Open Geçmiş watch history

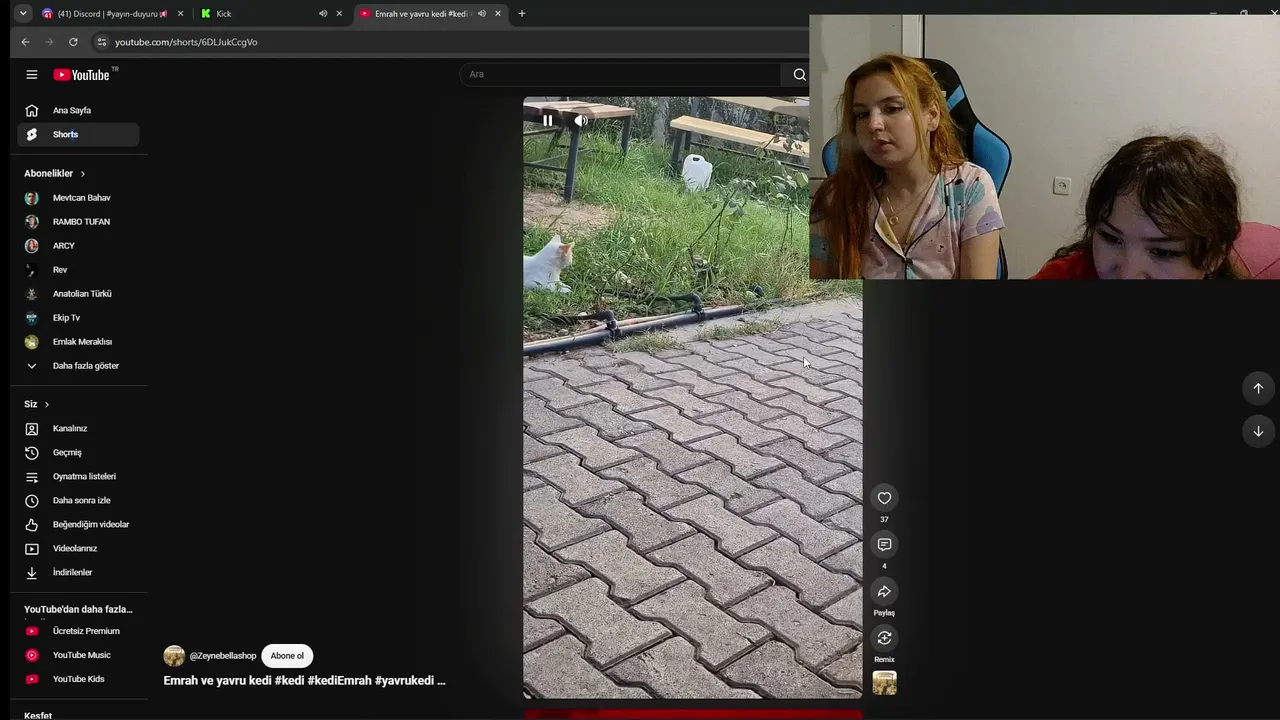[x=79, y=453]
